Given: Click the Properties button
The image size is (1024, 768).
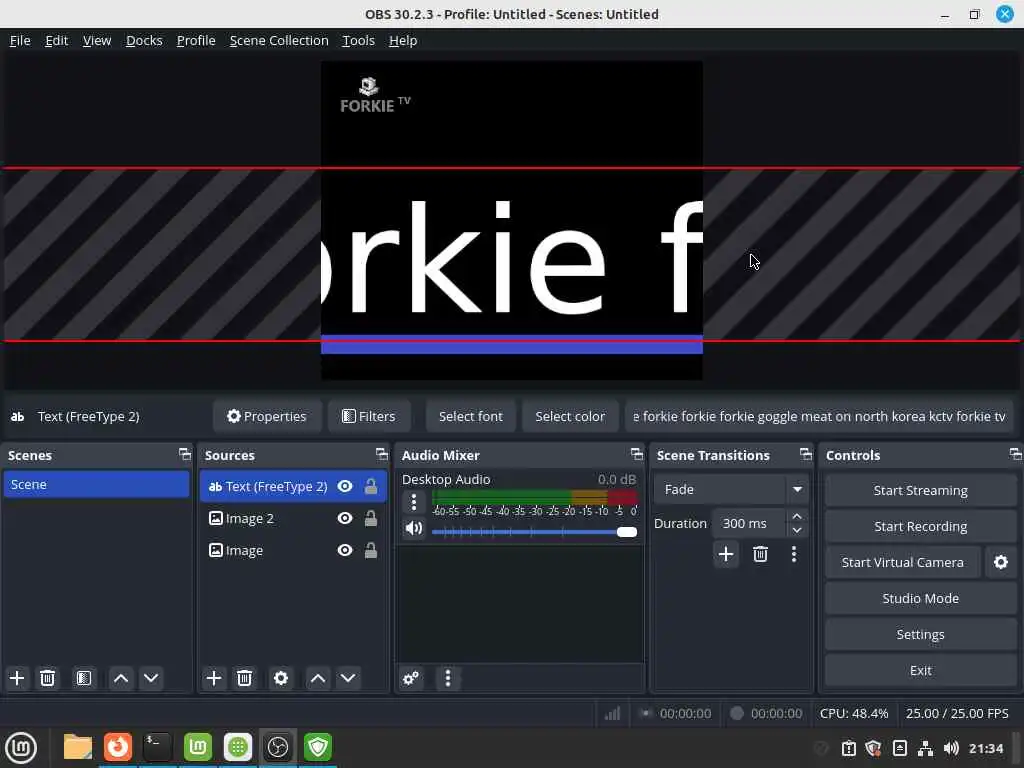Looking at the screenshot, I should (266, 416).
